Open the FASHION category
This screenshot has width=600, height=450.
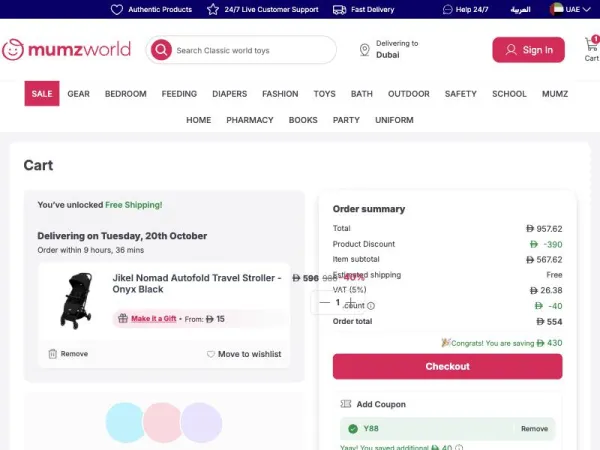[280, 94]
